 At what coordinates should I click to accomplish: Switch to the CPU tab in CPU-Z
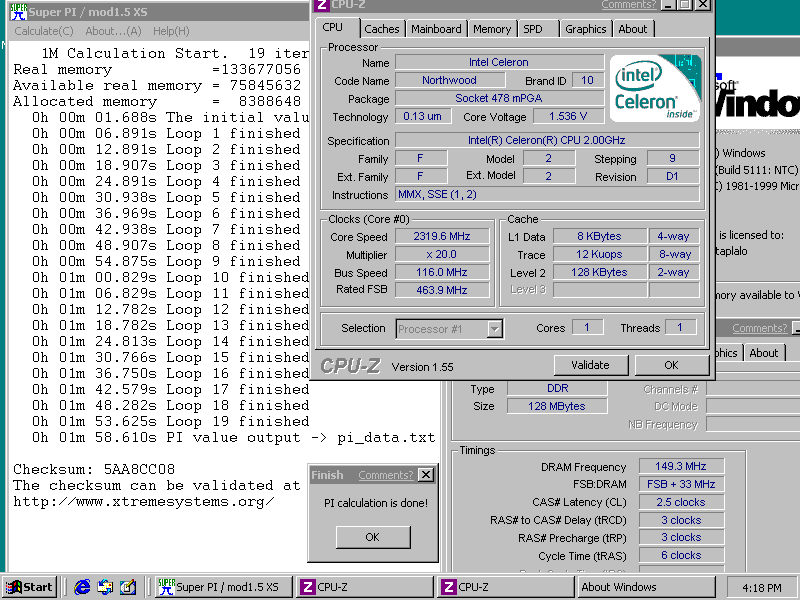click(x=337, y=28)
